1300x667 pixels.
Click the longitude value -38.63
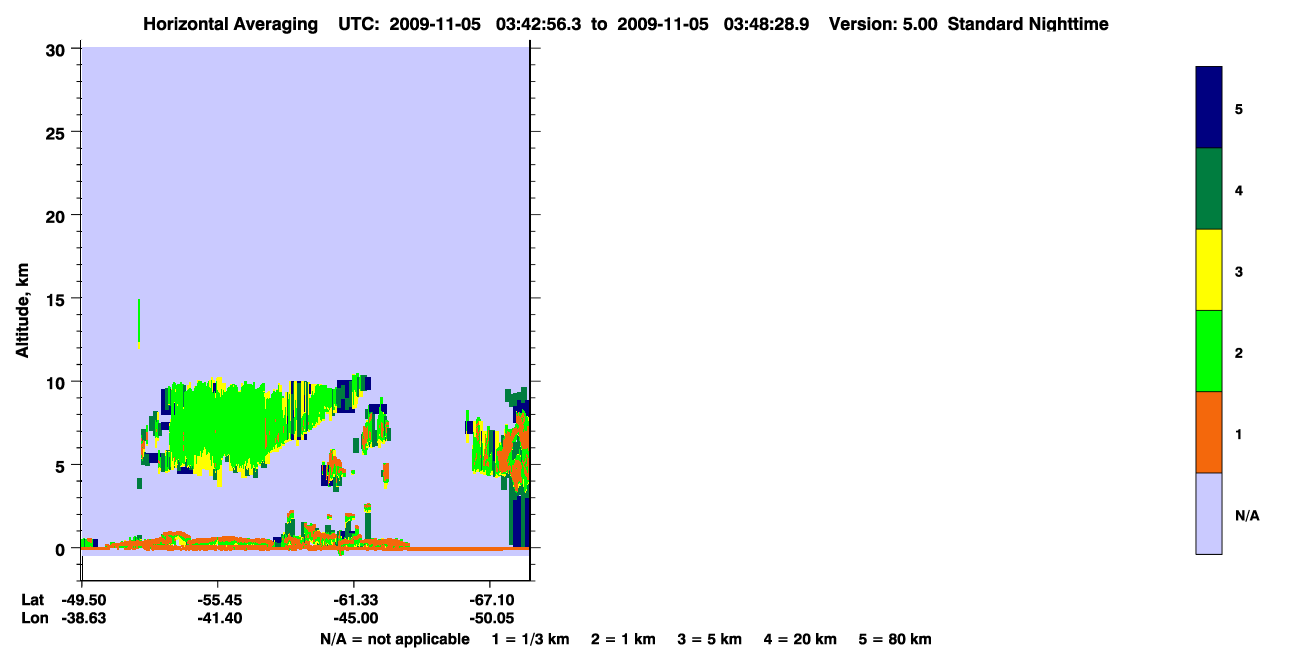(82, 619)
